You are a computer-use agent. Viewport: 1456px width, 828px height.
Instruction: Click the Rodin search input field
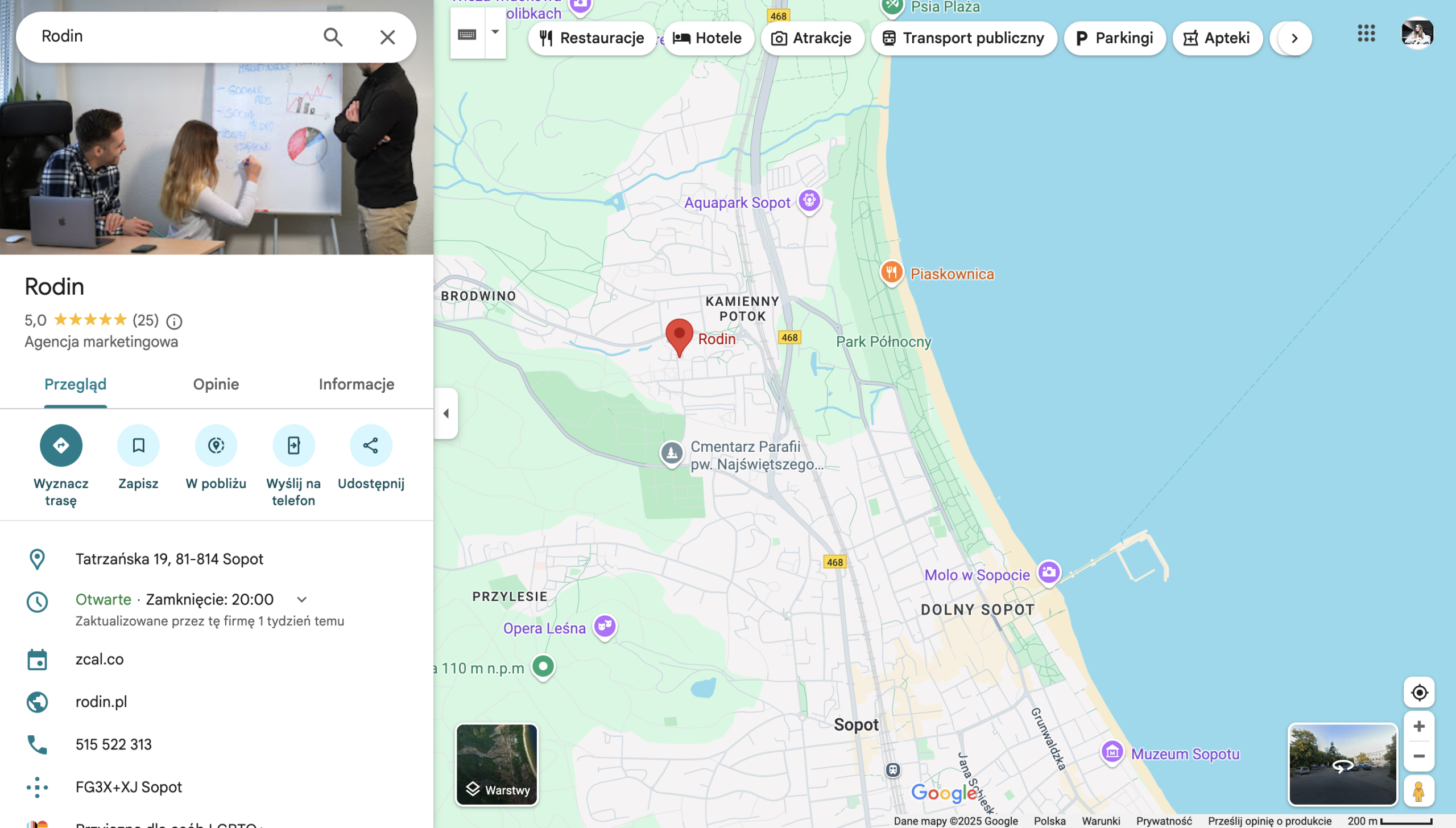pyautogui.click(x=171, y=36)
